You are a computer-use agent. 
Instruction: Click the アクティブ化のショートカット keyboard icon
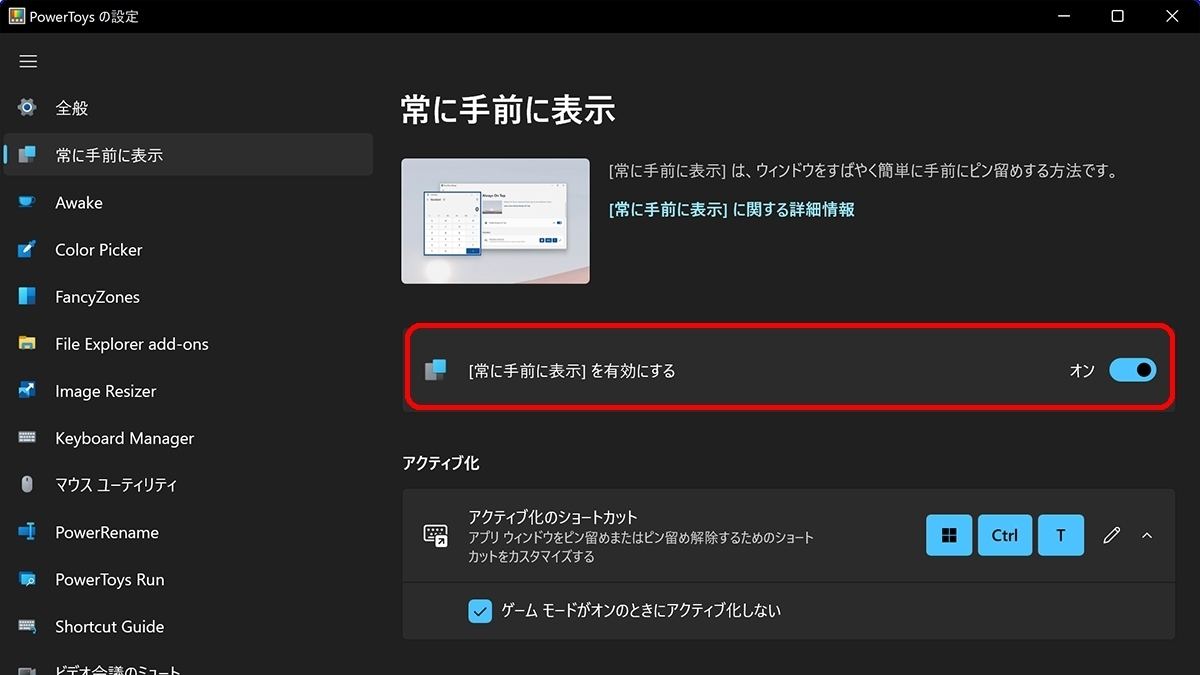pos(436,535)
